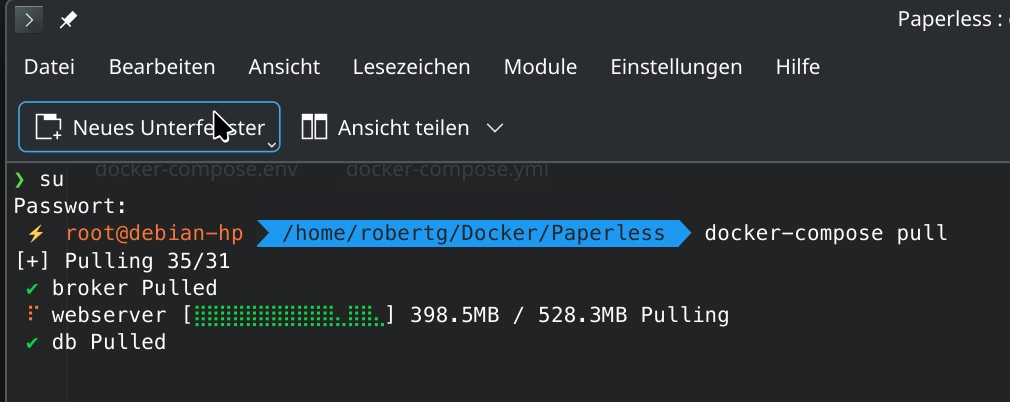Click the green checkmark beside broker Pulled
Viewport: 1010px width, 402px height.
point(32,289)
